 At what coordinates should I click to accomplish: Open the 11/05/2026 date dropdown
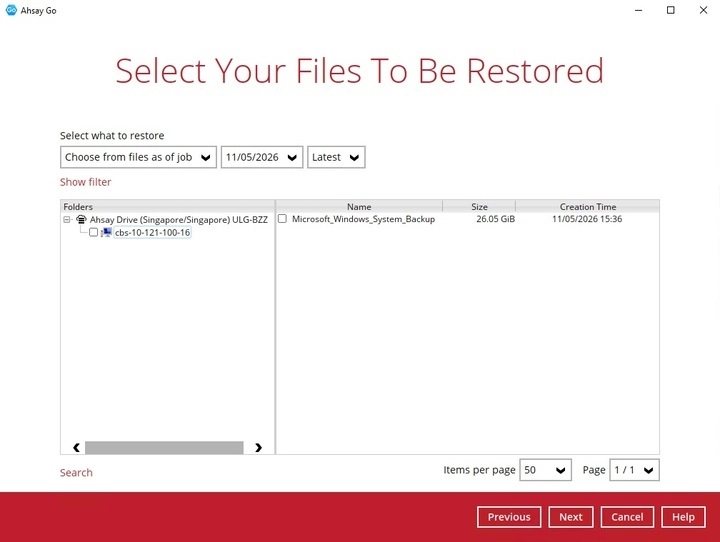tap(262, 157)
